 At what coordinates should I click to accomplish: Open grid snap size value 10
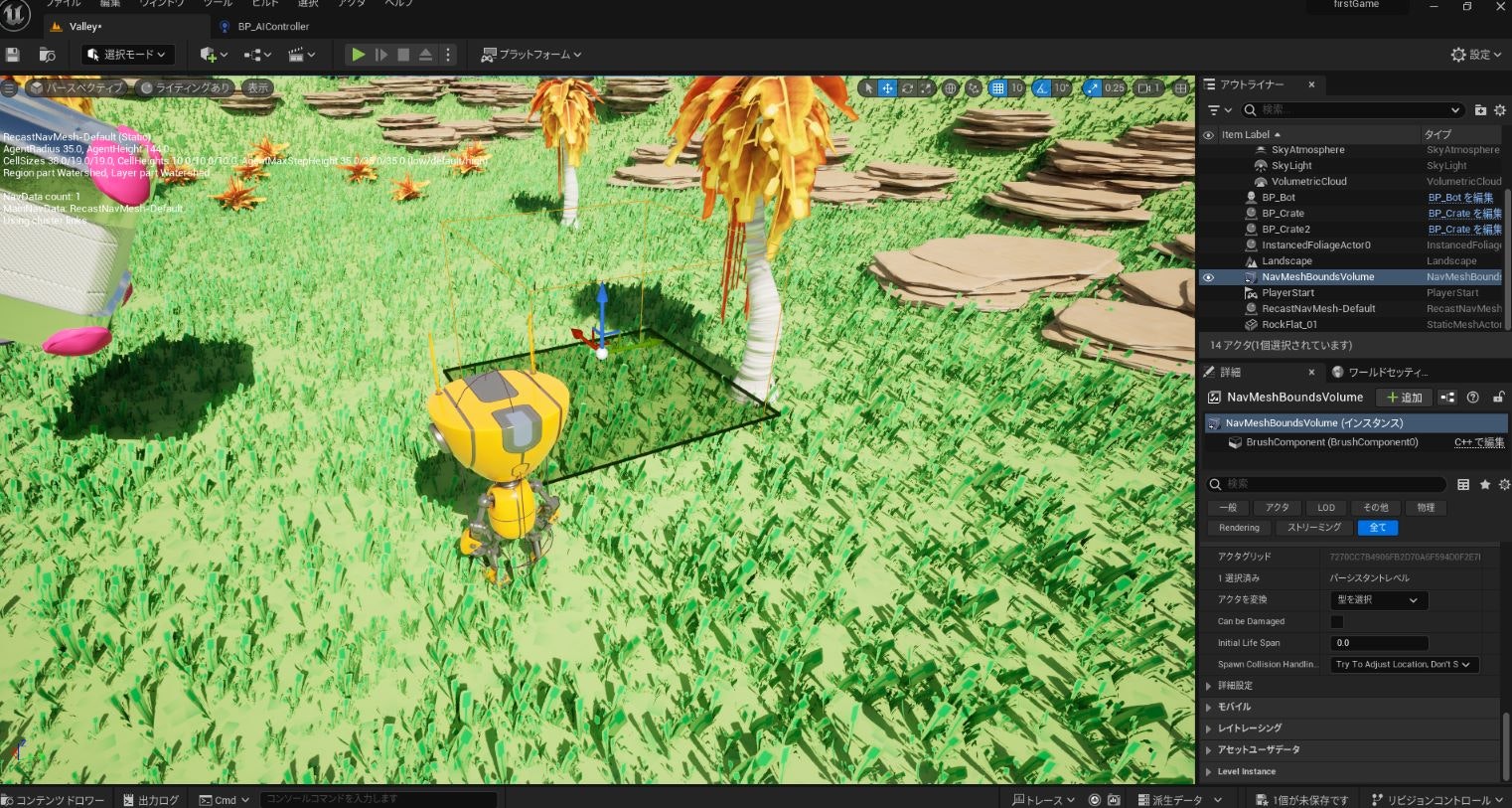click(x=1017, y=87)
